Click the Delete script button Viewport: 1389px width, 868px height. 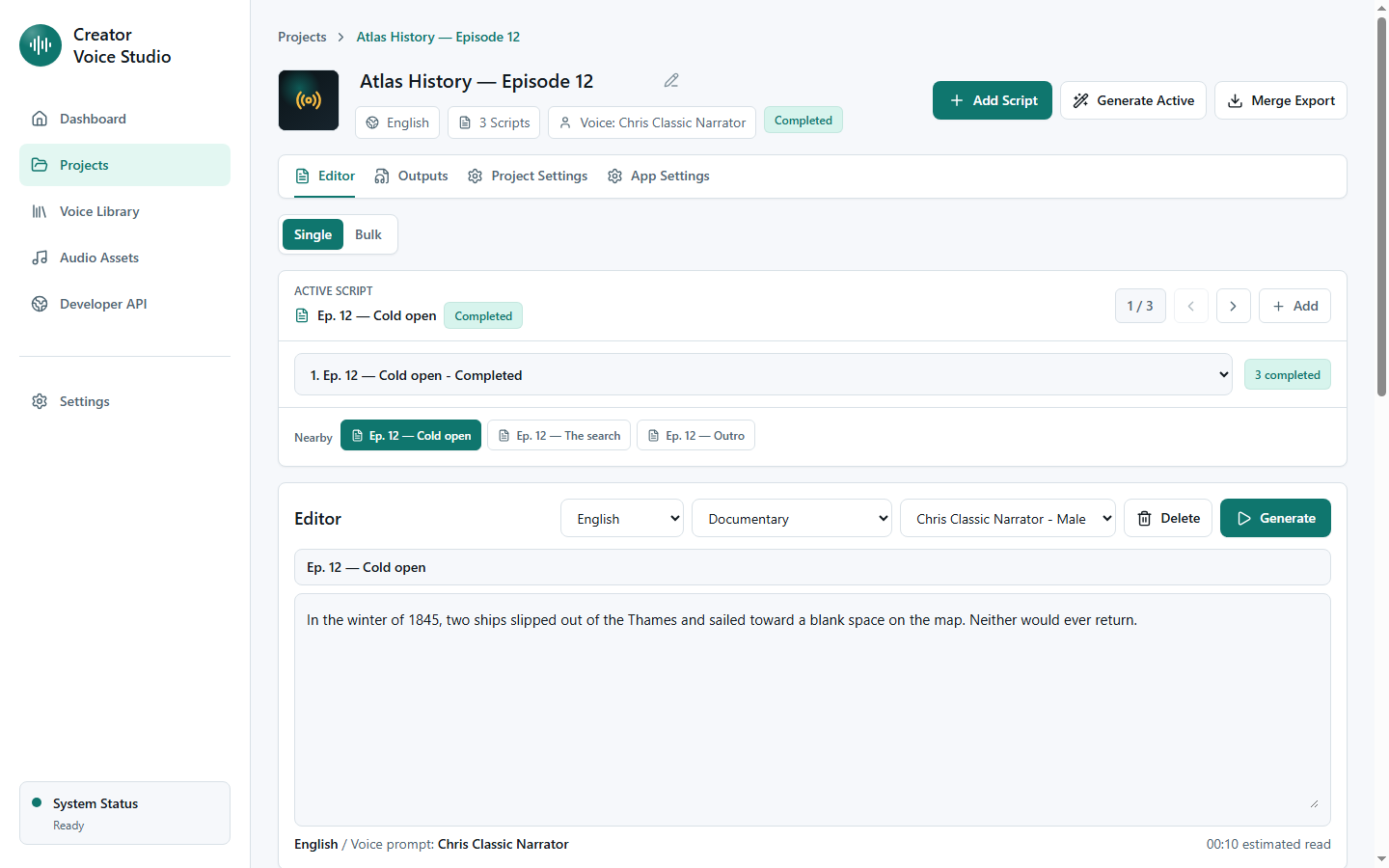tap(1168, 518)
